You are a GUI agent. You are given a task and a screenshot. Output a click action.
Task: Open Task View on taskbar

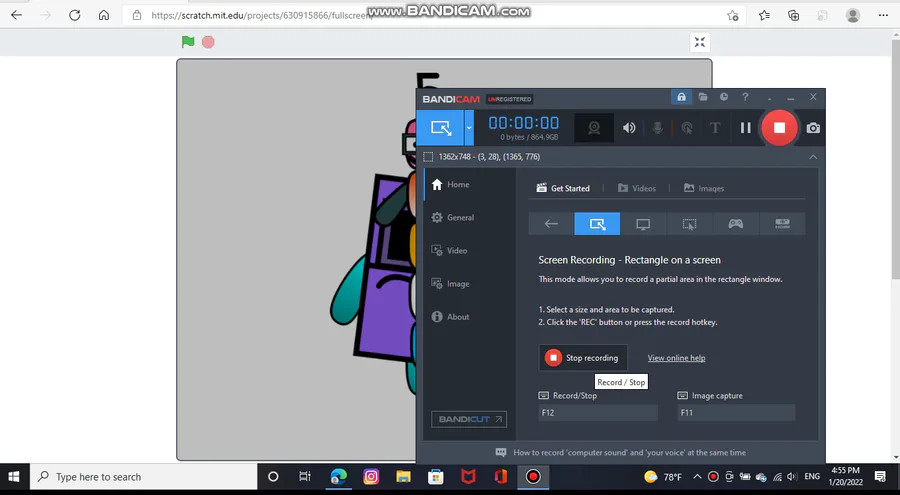[304, 477]
